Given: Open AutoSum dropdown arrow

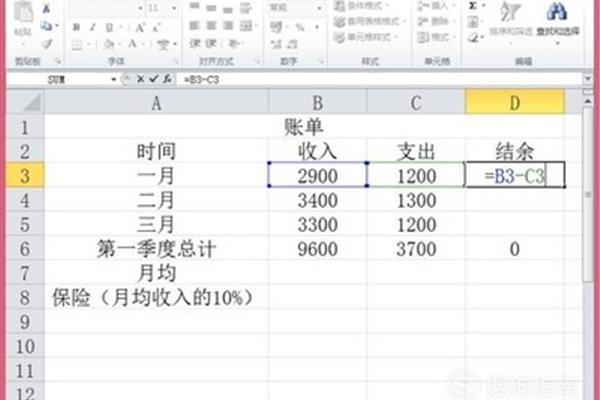Looking at the screenshot, I should point(483,6).
